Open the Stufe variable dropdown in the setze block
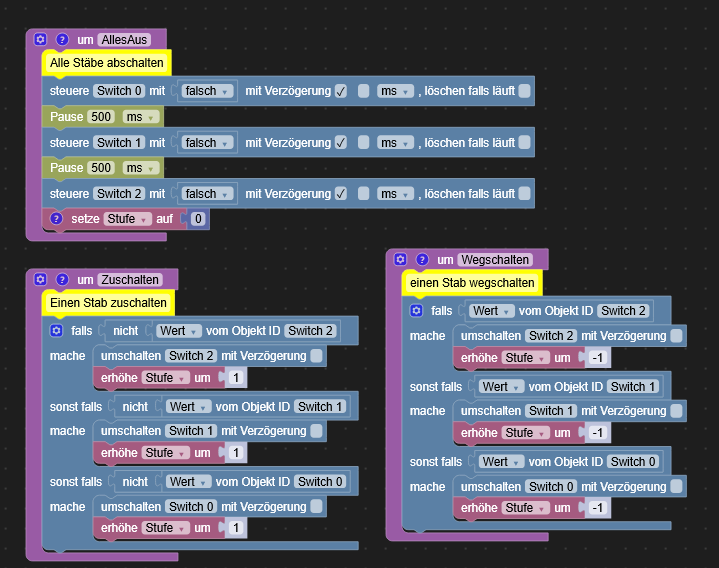 (127, 218)
